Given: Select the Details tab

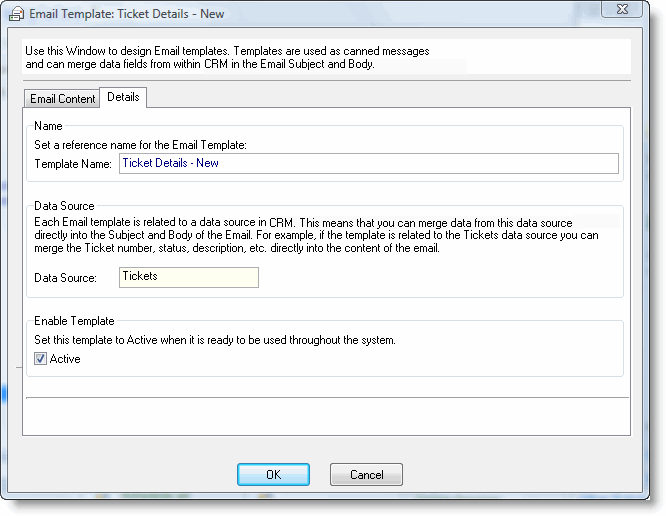Looking at the screenshot, I should (x=123, y=97).
